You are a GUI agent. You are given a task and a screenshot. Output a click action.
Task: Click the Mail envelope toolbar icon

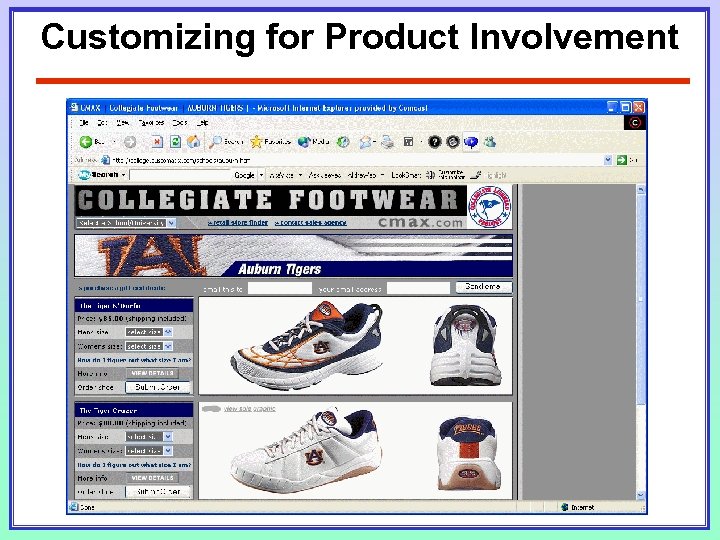tap(366, 142)
